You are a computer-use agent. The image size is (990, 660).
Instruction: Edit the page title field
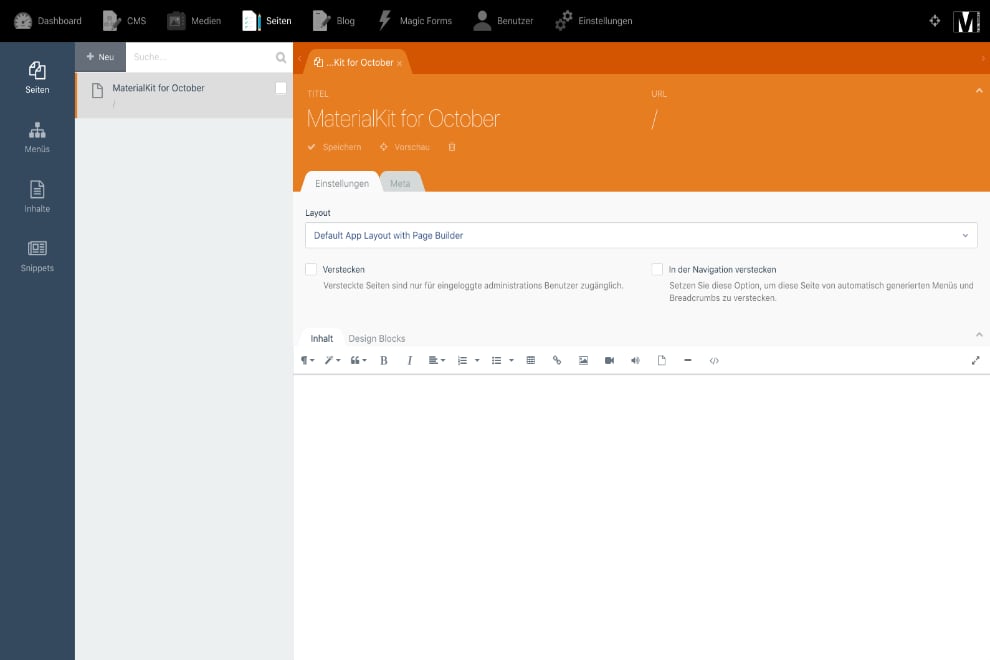(470, 119)
